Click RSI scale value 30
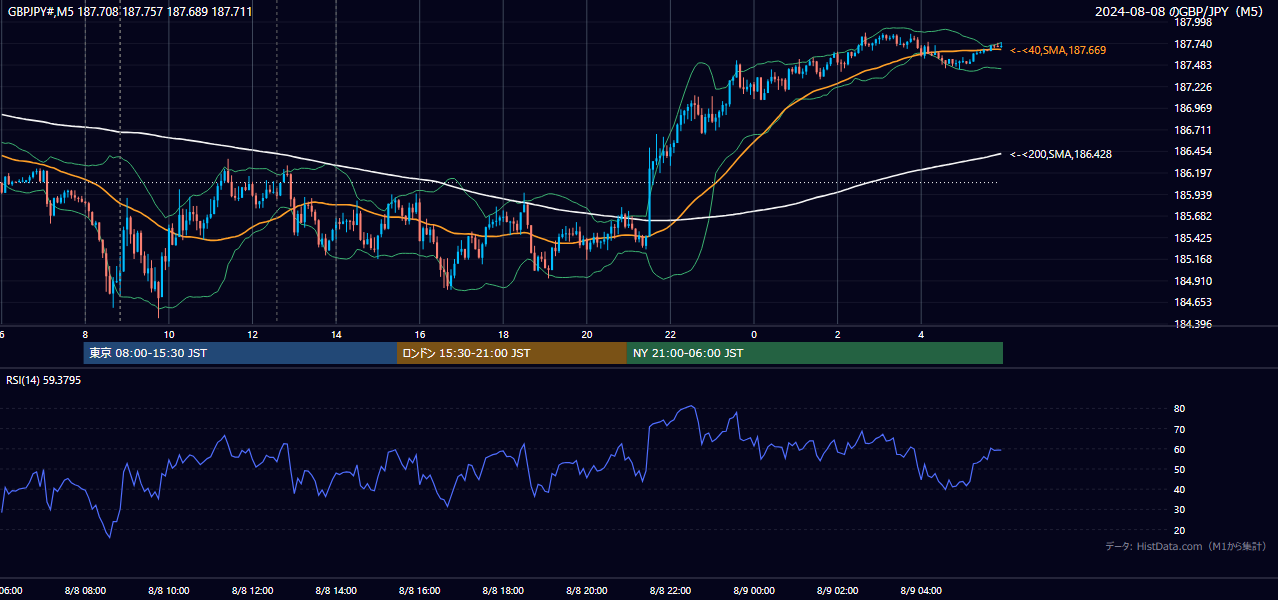Viewport: 1278px width, 600px height. (1179, 510)
